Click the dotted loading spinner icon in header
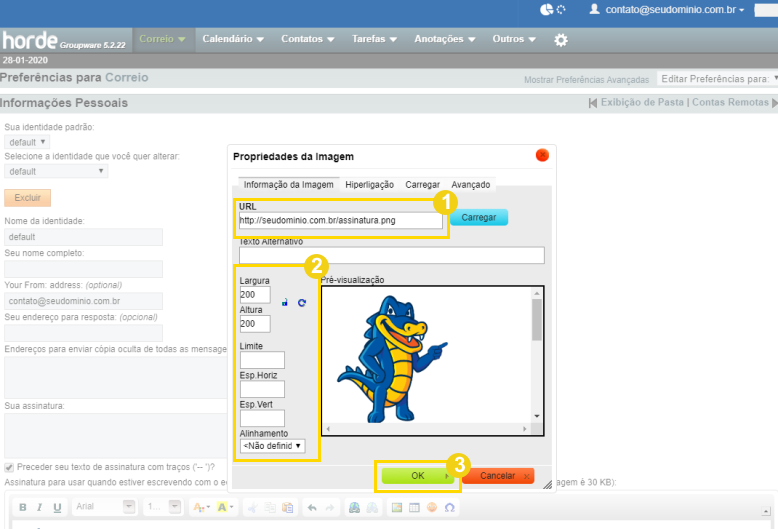 [x=561, y=9]
